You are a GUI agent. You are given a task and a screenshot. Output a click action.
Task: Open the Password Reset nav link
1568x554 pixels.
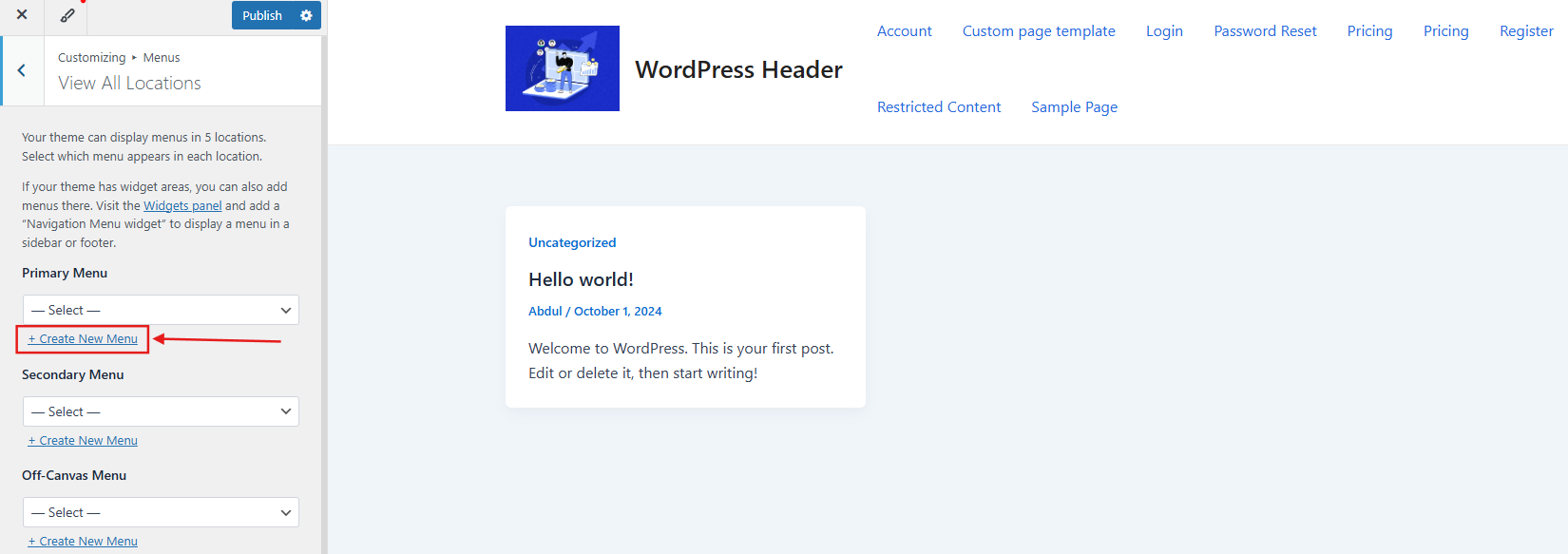1265,31
